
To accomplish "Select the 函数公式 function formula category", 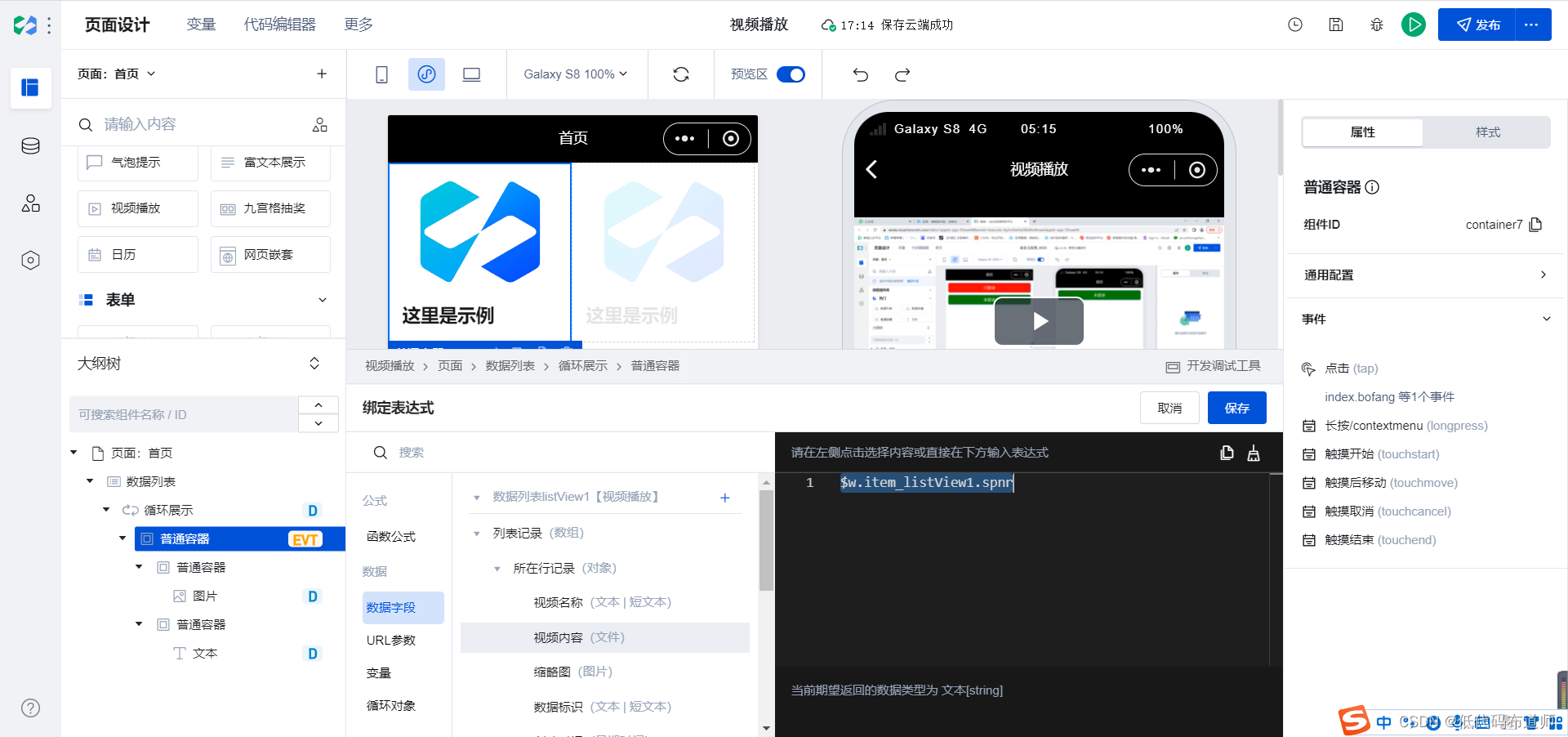I will [391, 537].
